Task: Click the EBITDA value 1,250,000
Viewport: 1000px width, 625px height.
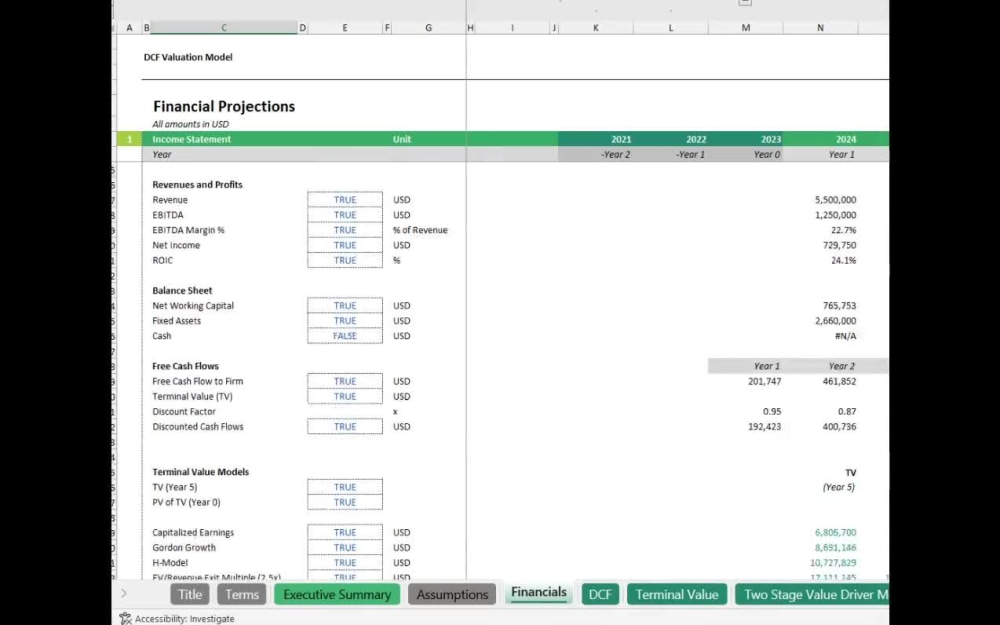Action: click(835, 215)
